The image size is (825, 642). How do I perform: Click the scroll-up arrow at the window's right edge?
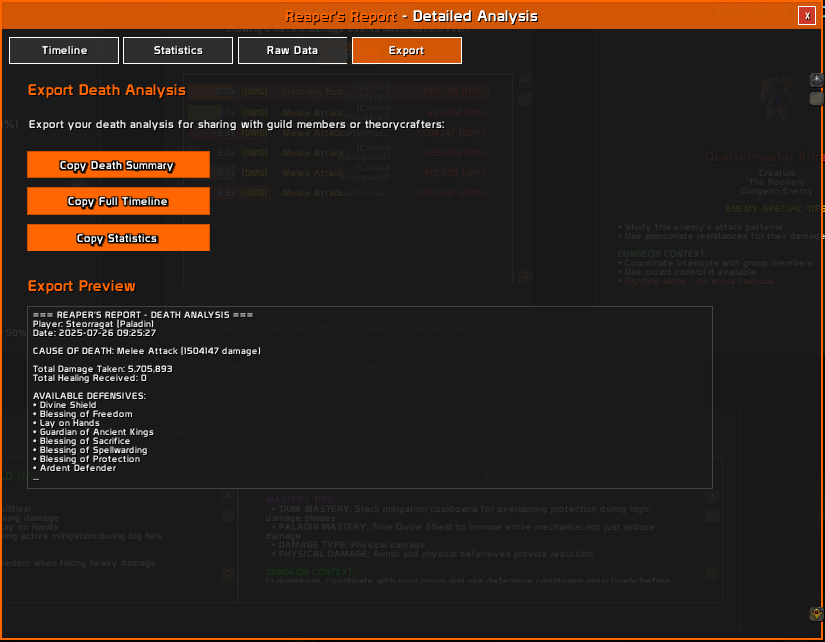tap(816, 81)
